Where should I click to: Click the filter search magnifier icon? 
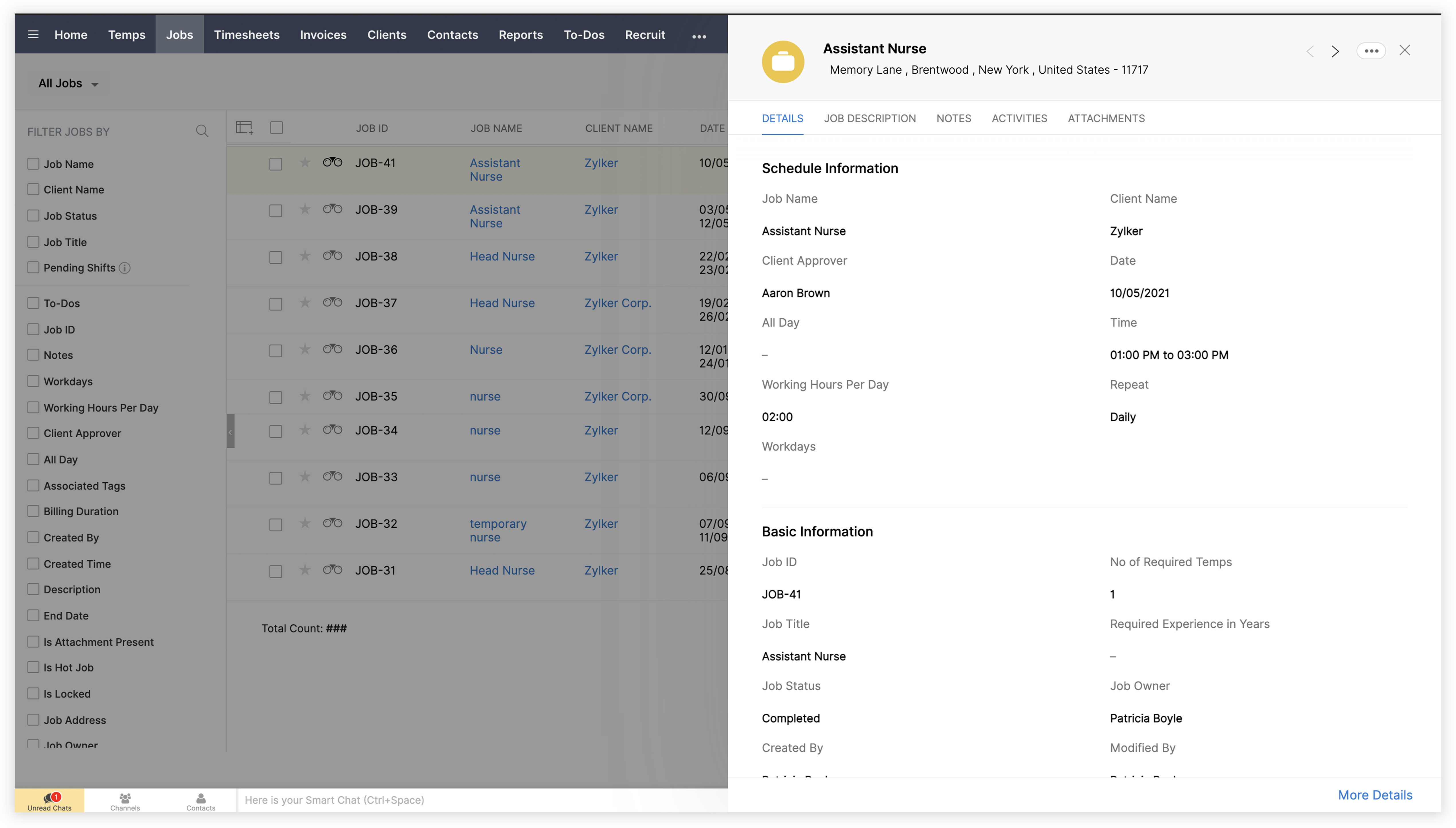pyautogui.click(x=202, y=131)
